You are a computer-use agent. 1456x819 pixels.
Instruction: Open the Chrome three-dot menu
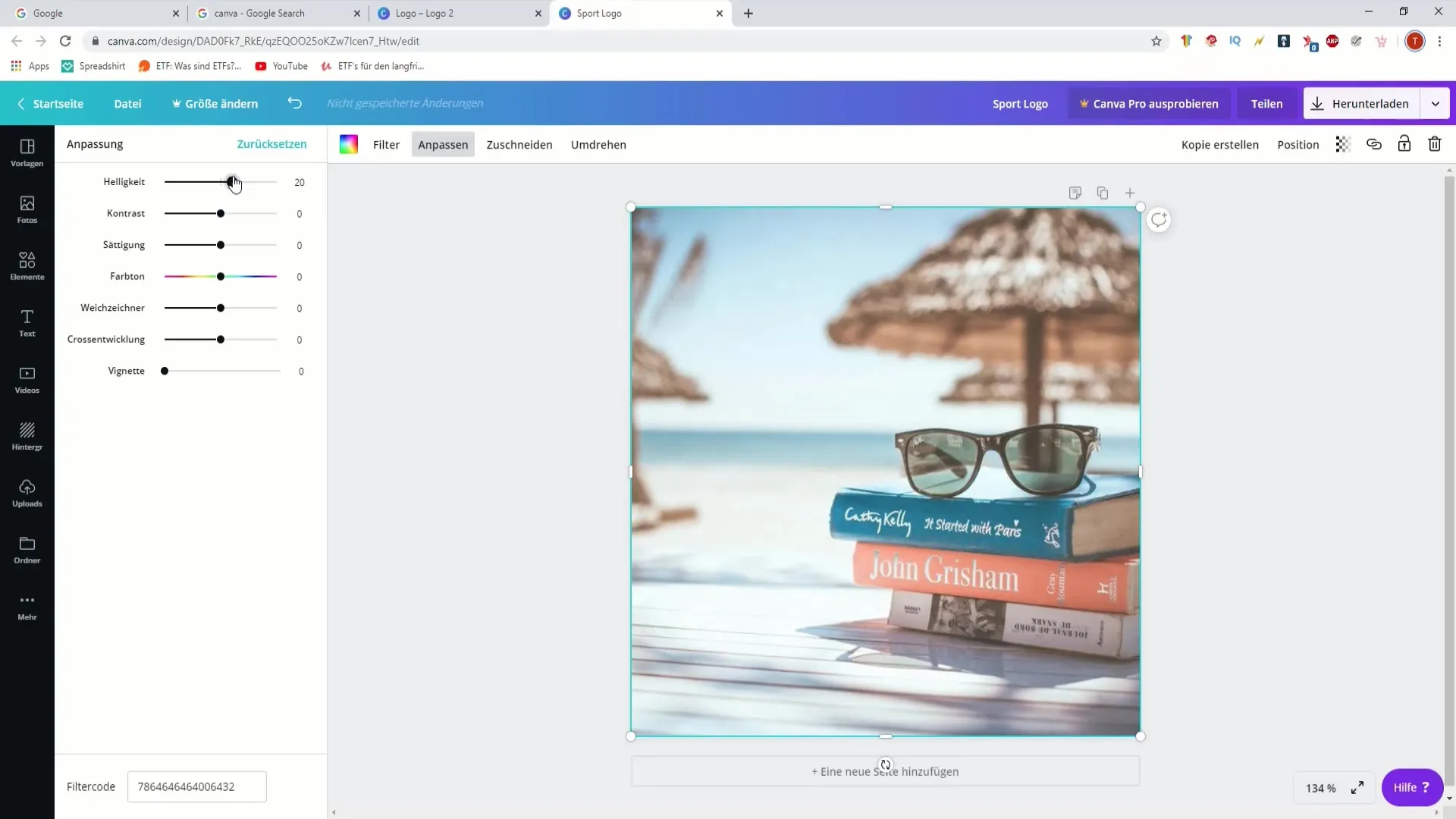pos(1439,41)
